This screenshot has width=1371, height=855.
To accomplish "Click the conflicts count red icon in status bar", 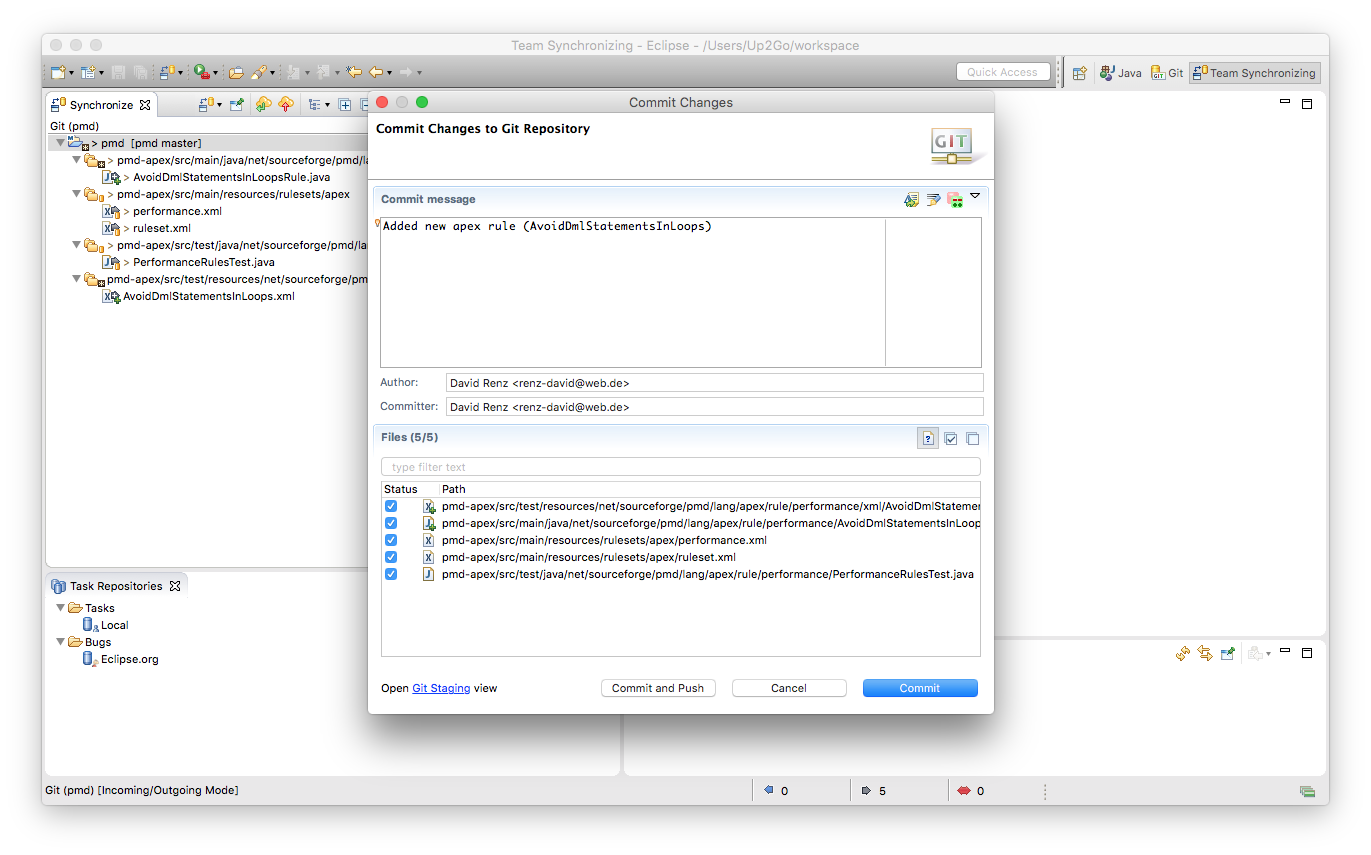I will 964,791.
